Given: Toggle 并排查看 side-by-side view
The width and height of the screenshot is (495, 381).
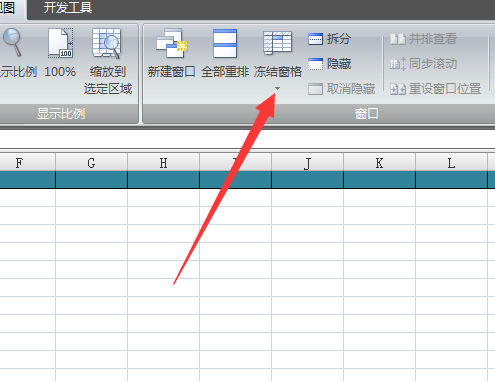Looking at the screenshot, I should tap(423, 39).
